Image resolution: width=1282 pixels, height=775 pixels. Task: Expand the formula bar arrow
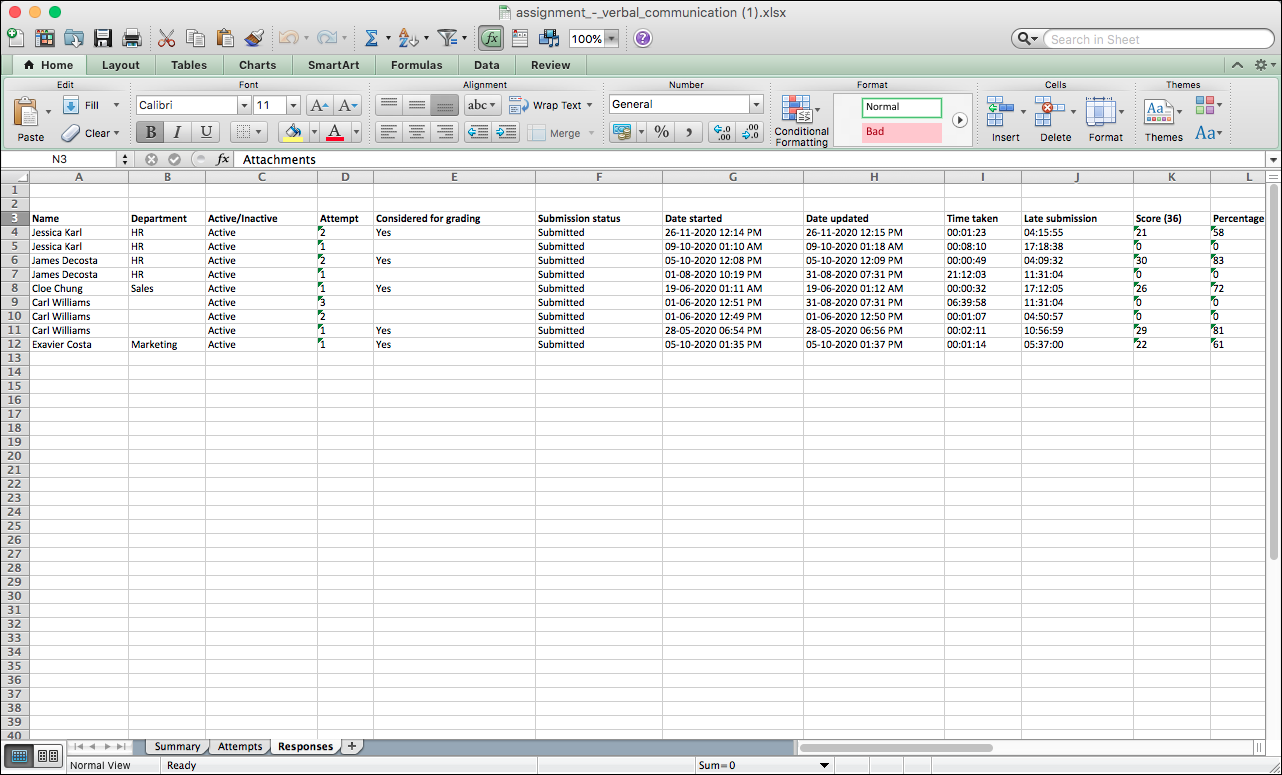[x=1273, y=160]
